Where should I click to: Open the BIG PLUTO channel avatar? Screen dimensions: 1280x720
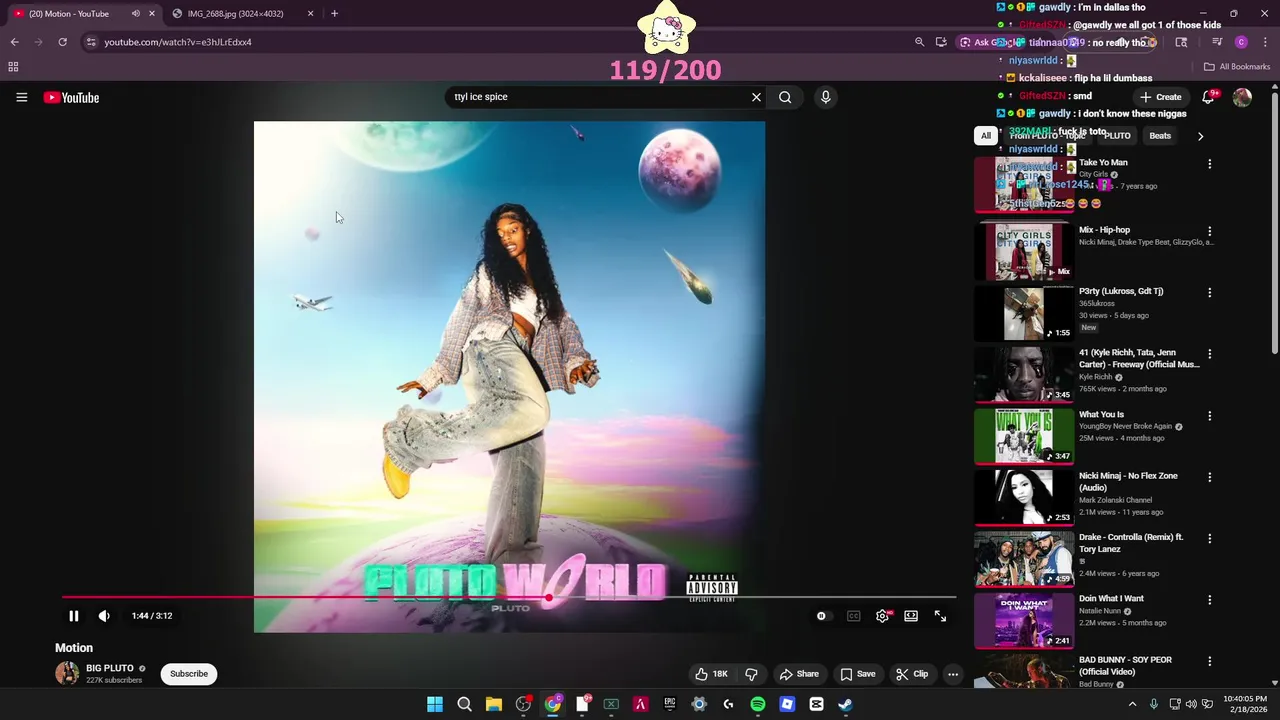[67, 673]
